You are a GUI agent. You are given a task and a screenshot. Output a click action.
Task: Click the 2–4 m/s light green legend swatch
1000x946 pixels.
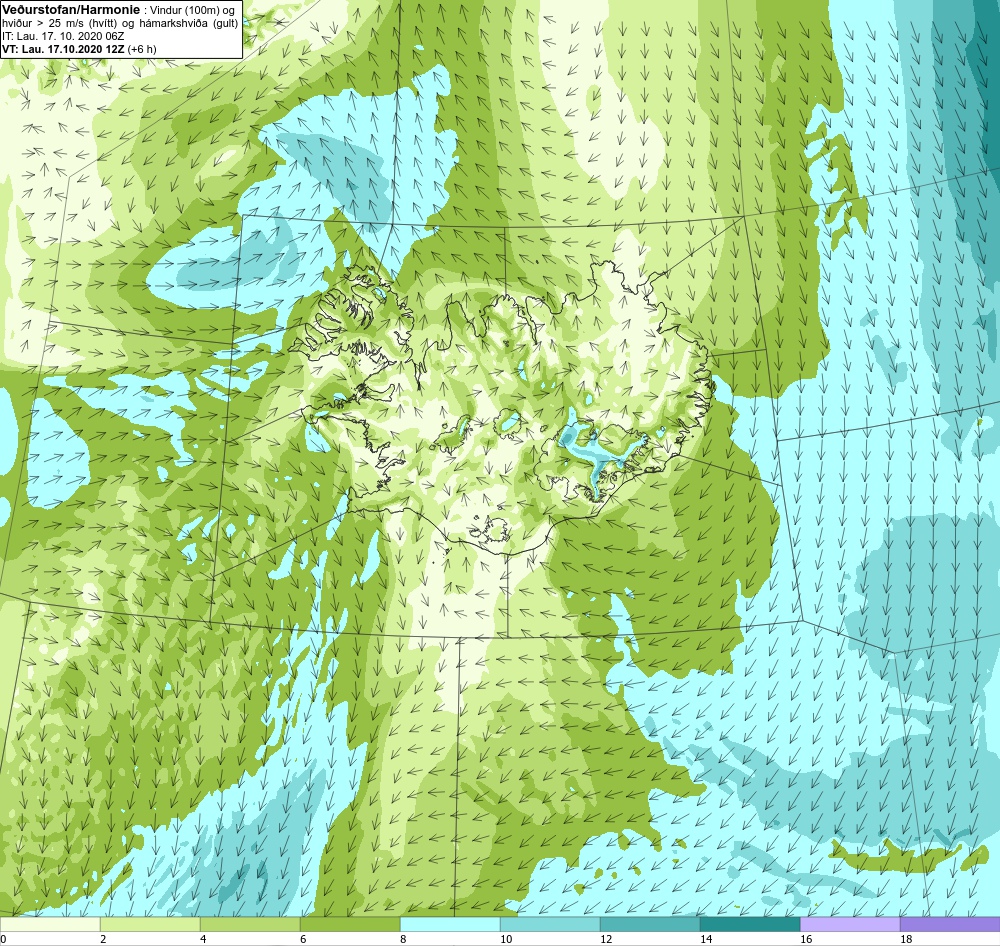point(150,924)
